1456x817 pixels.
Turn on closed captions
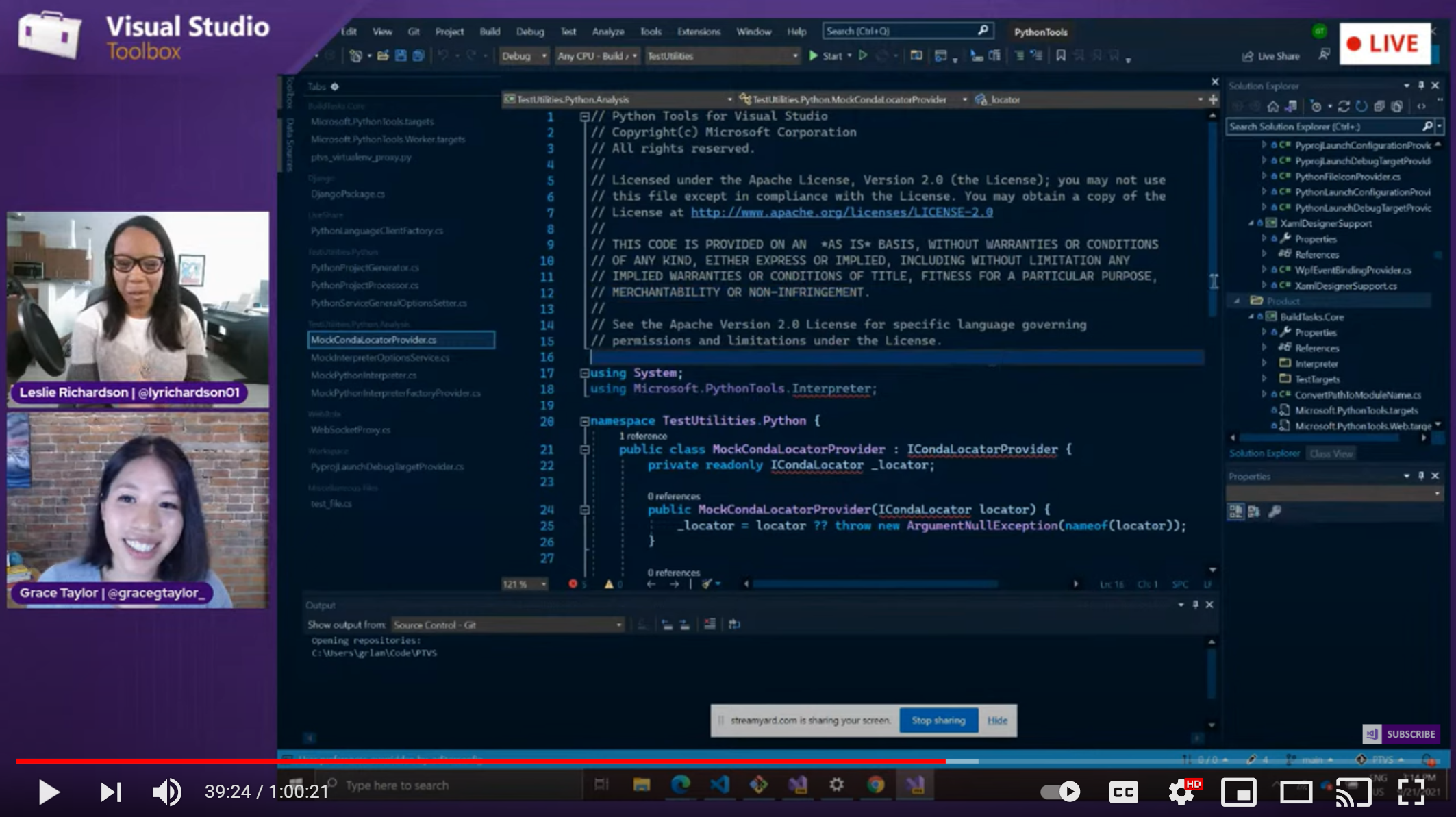[x=1124, y=792]
